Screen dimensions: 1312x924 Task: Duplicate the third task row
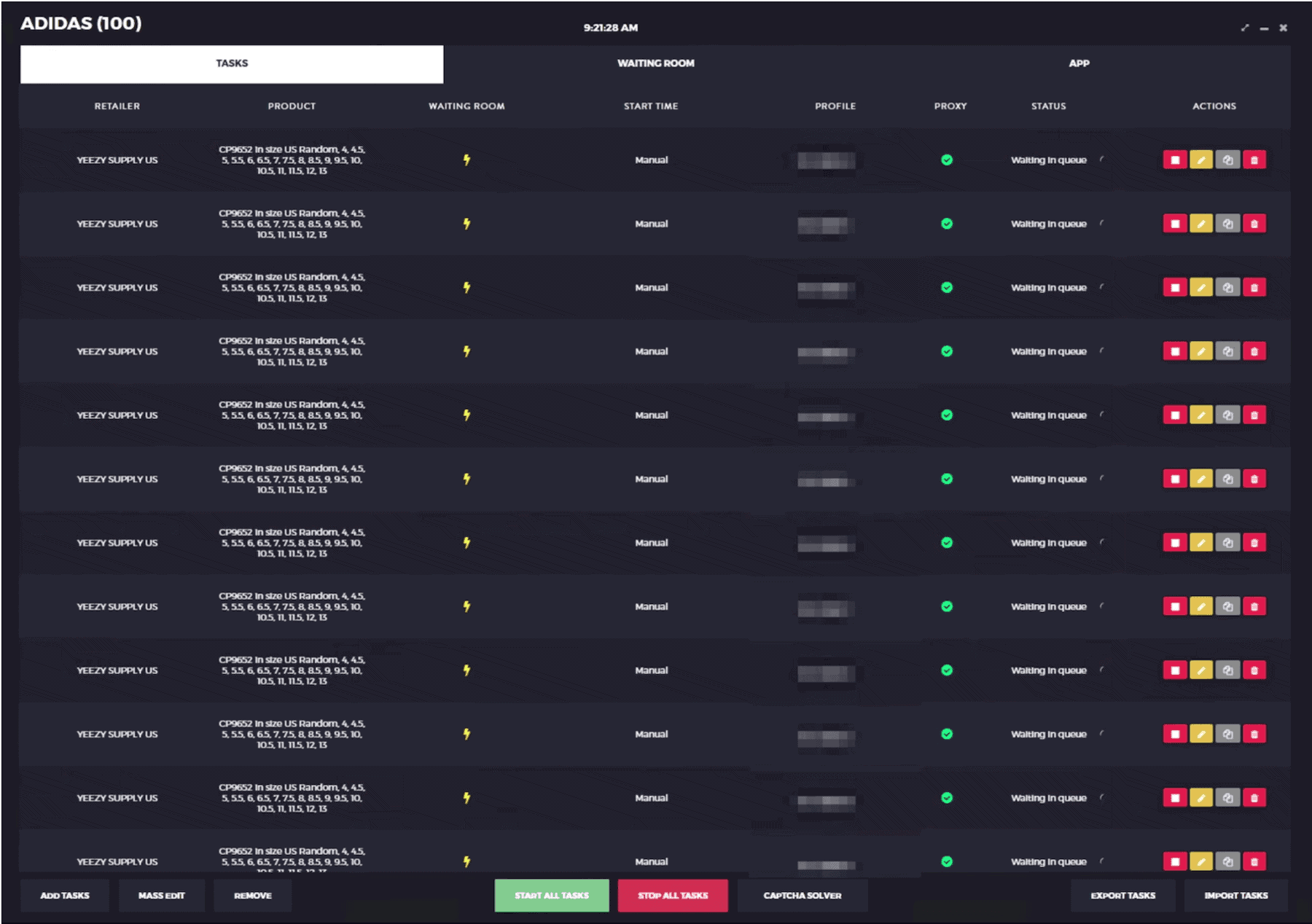[1227, 287]
